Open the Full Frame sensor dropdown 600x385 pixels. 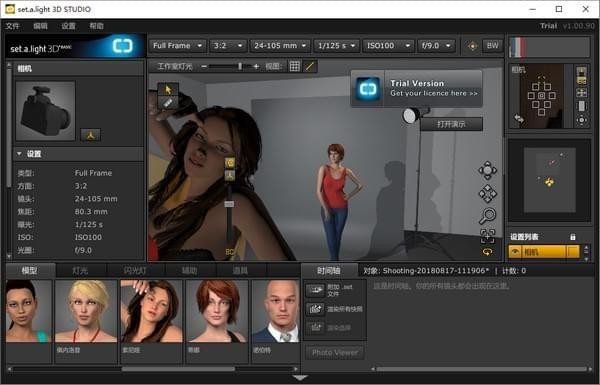point(178,46)
